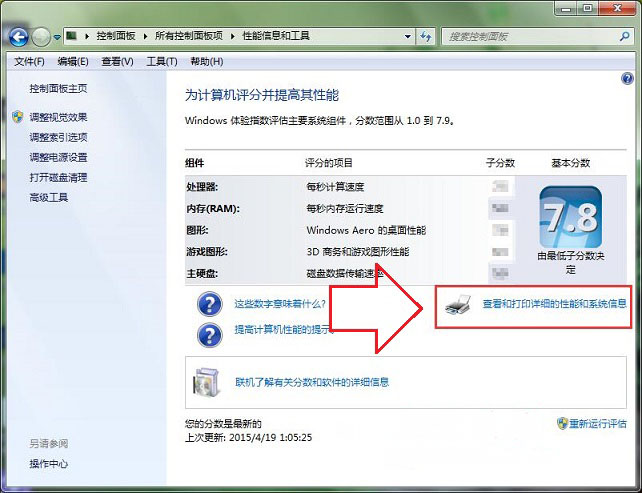Click the 主硬盘 row label

pyautogui.click(x=202, y=273)
